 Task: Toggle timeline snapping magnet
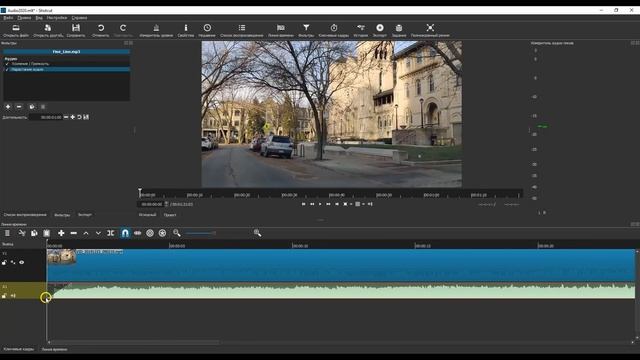[x=125, y=233]
